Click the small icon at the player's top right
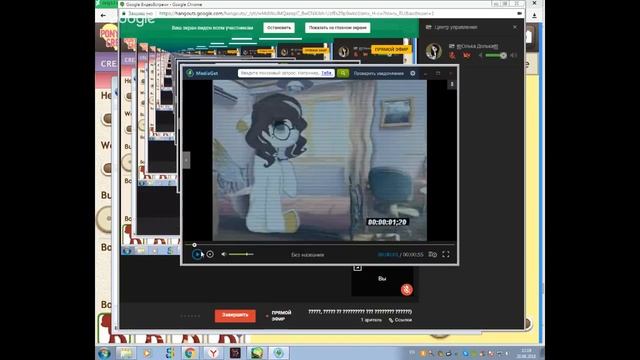This screenshot has height=360, width=640. click(x=451, y=84)
